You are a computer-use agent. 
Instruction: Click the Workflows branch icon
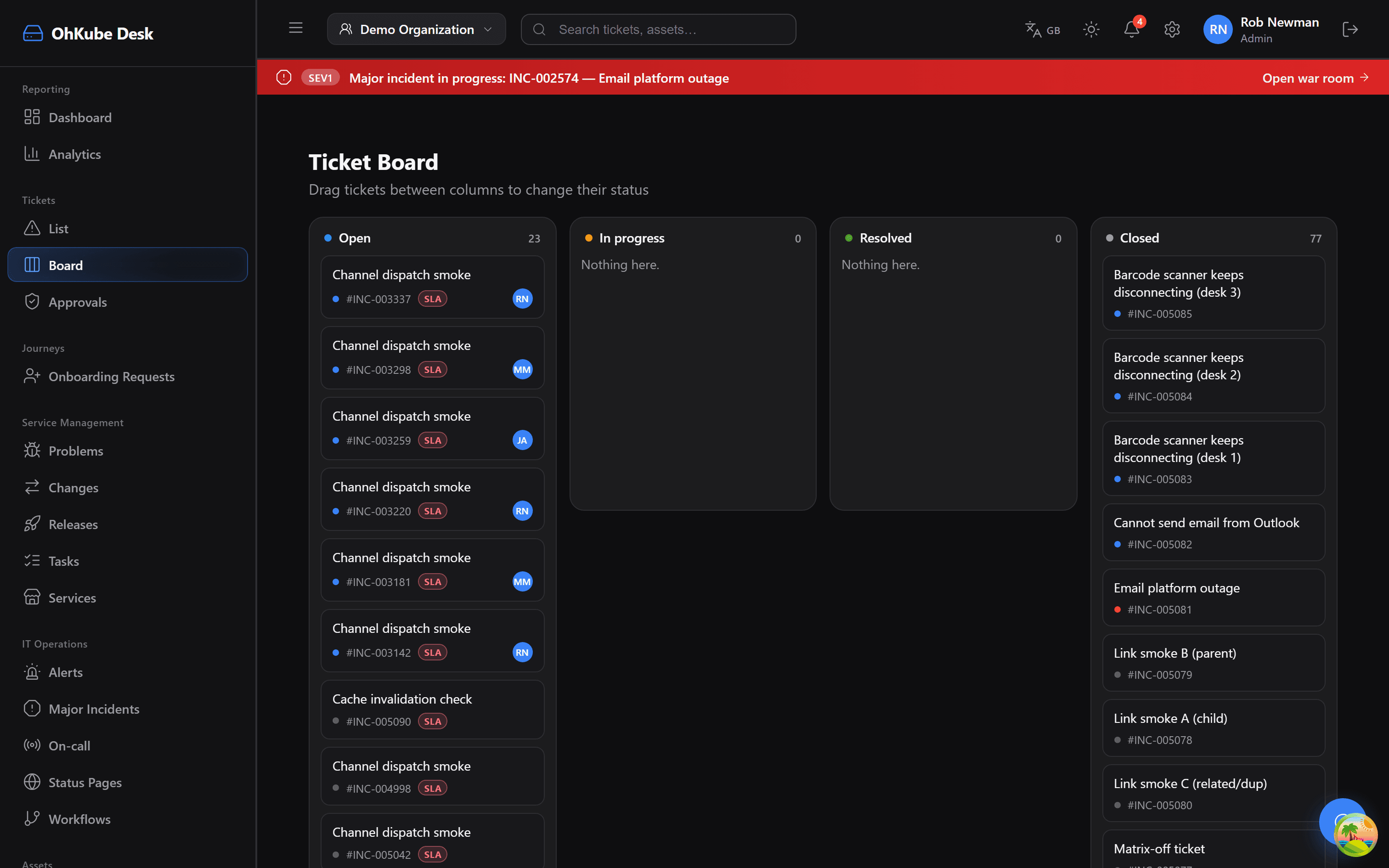32,819
